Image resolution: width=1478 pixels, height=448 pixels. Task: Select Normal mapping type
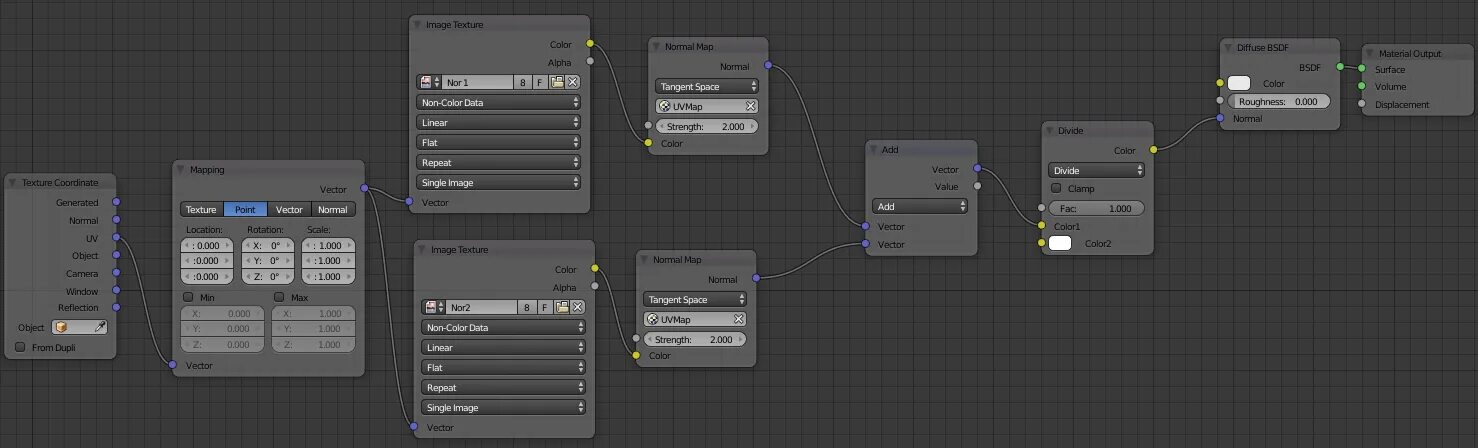(x=333, y=210)
